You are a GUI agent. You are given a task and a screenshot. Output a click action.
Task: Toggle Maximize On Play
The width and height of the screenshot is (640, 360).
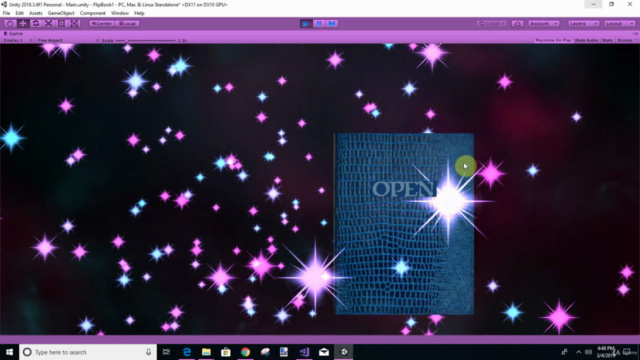(x=553, y=40)
